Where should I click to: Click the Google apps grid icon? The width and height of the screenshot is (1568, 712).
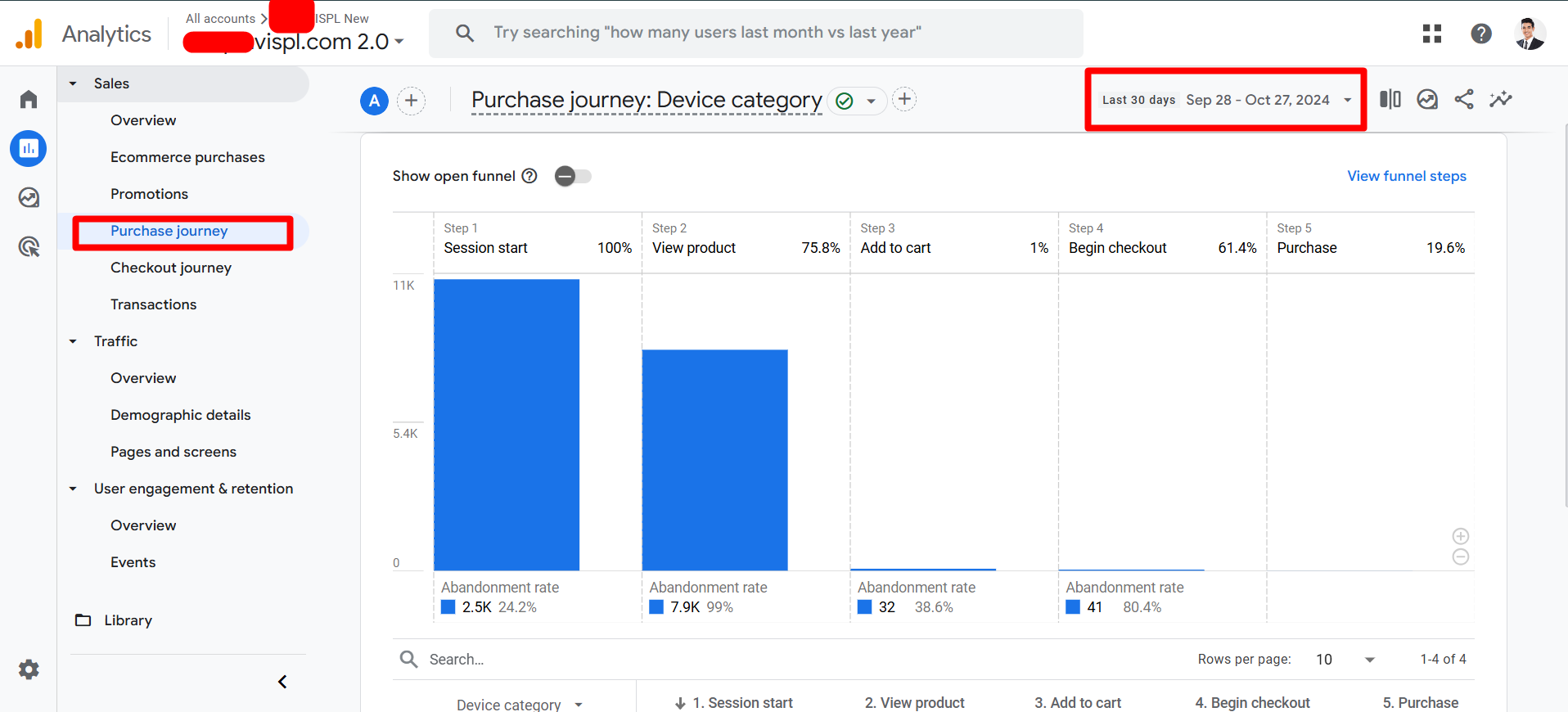point(1431,34)
